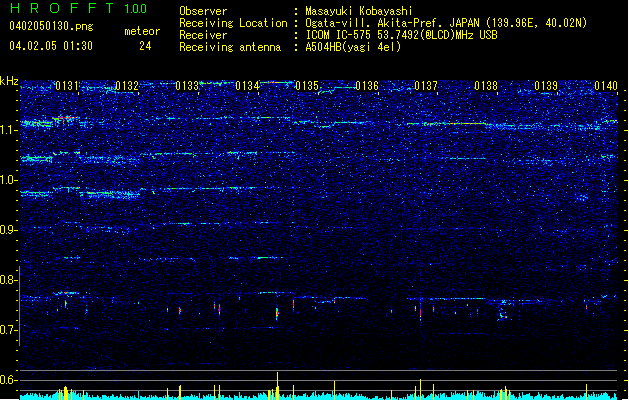Screen dimensions: 629x400
Task: Click the 1.1 kHz axis label
Action: click(9, 130)
